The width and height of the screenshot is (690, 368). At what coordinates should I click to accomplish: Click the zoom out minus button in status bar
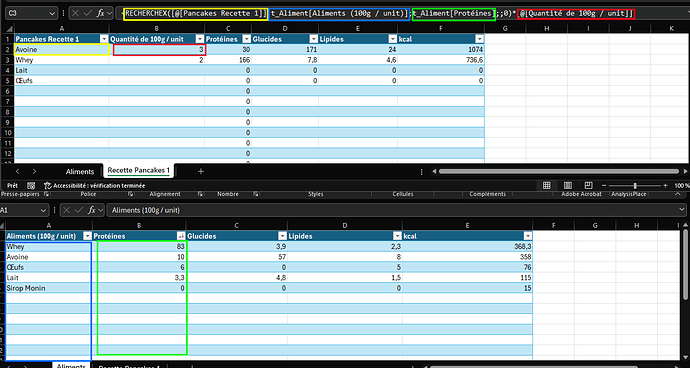click(x=605, y=186)
